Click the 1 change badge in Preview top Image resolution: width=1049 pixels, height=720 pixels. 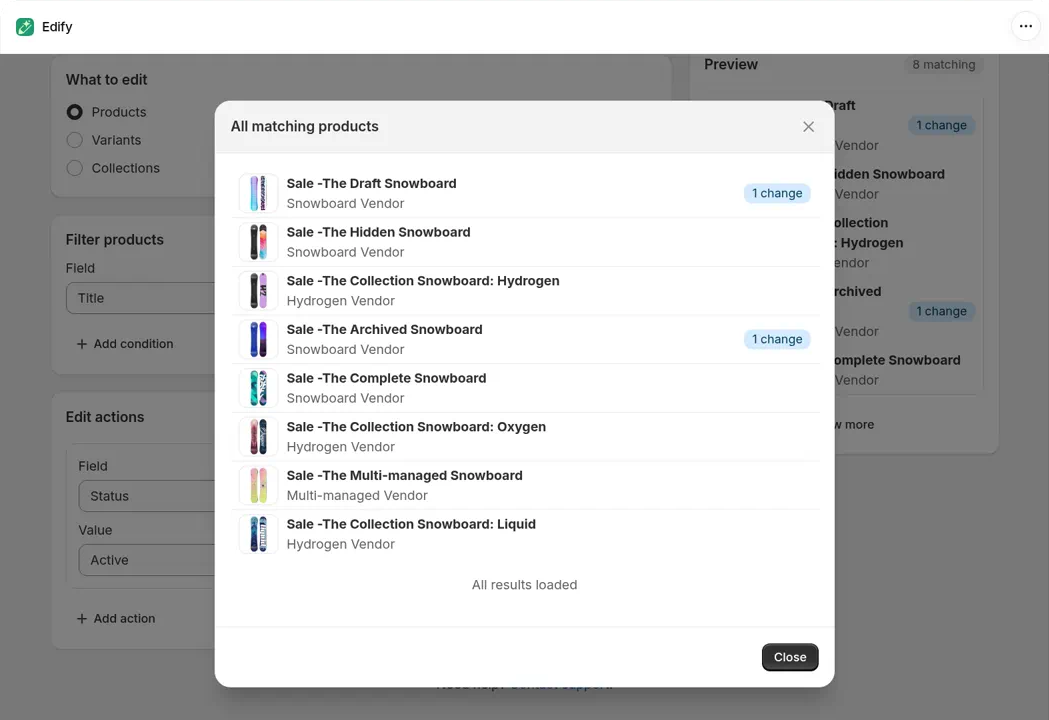[x=941, y=125]
